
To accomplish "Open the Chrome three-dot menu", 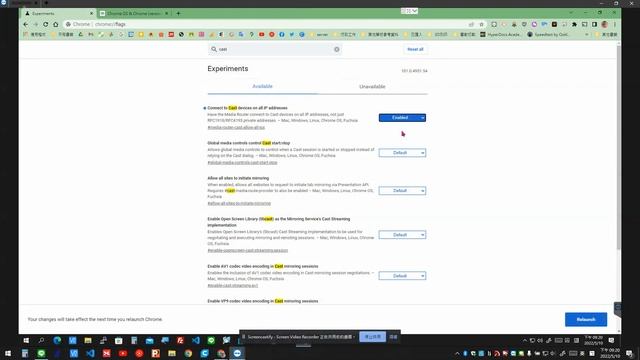I will [615, 24].
